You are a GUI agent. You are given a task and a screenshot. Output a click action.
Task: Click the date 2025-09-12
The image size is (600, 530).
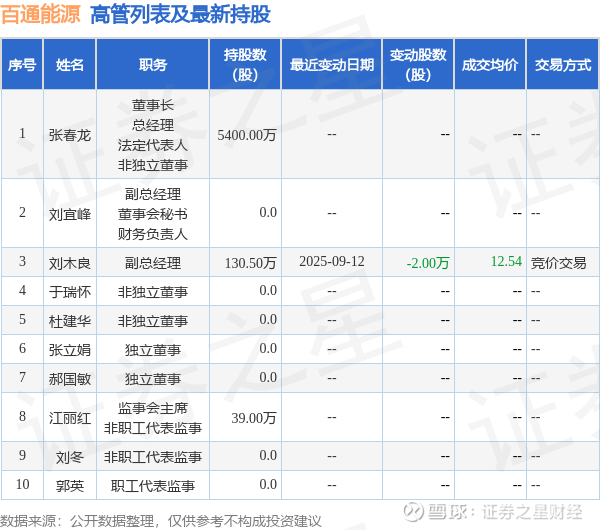[332, 261]
